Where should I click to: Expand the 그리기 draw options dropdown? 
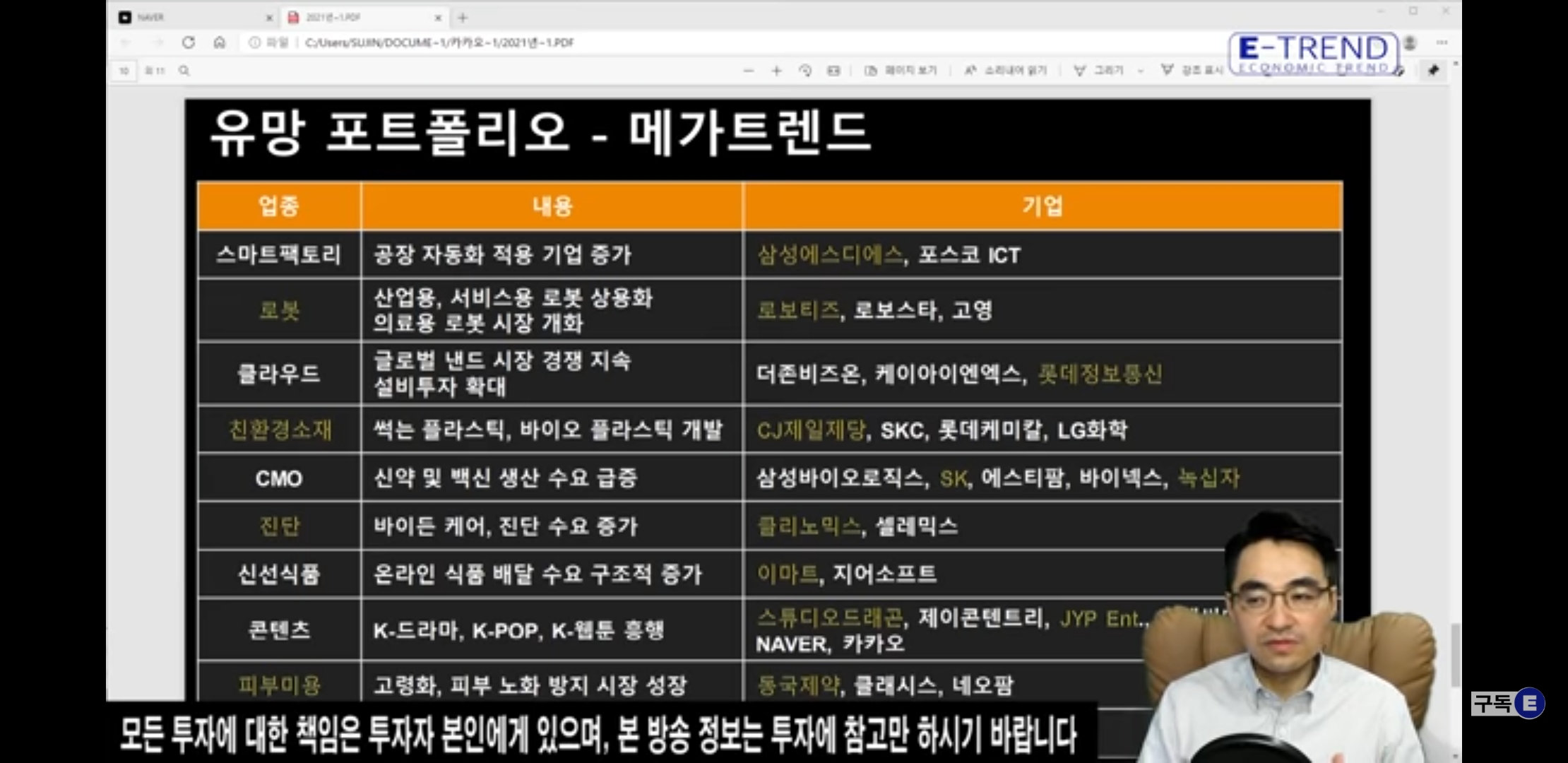[1141, 71]
